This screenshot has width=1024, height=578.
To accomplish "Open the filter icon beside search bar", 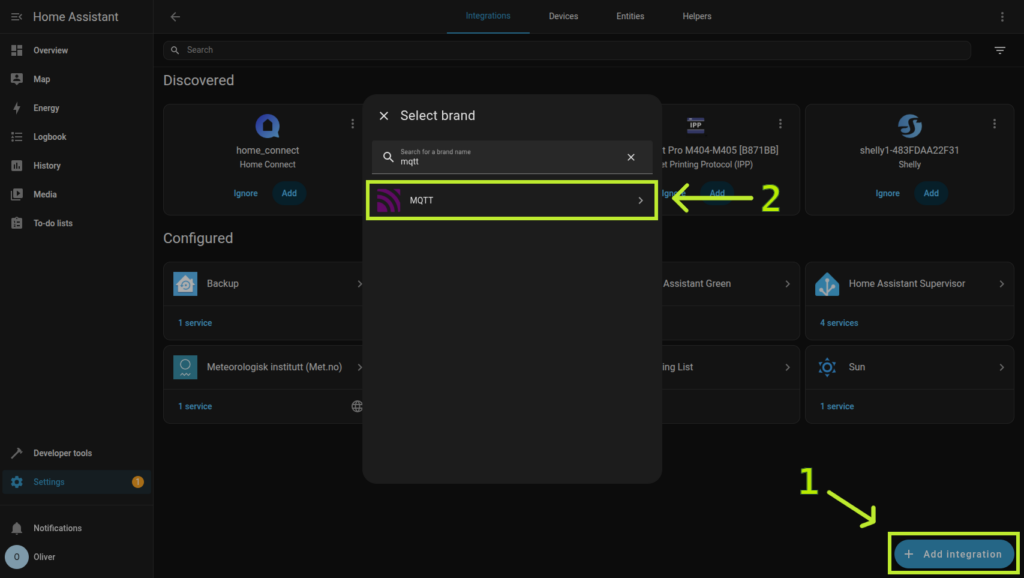I will point(1000,50).
